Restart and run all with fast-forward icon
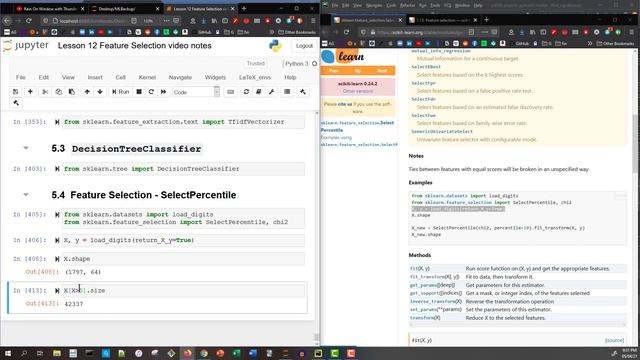Viewport: 640px width, 360px height. pyautogui.click(x=164, y=92)
